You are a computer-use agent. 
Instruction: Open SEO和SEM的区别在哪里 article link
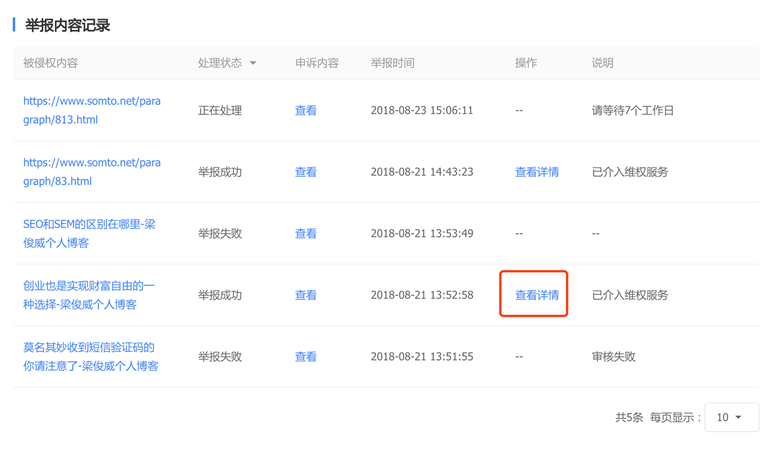(x=89, y=233)
